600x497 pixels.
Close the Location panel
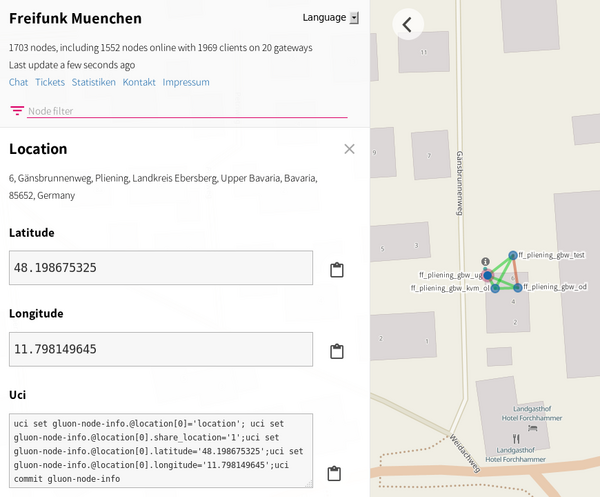[349, 149]
